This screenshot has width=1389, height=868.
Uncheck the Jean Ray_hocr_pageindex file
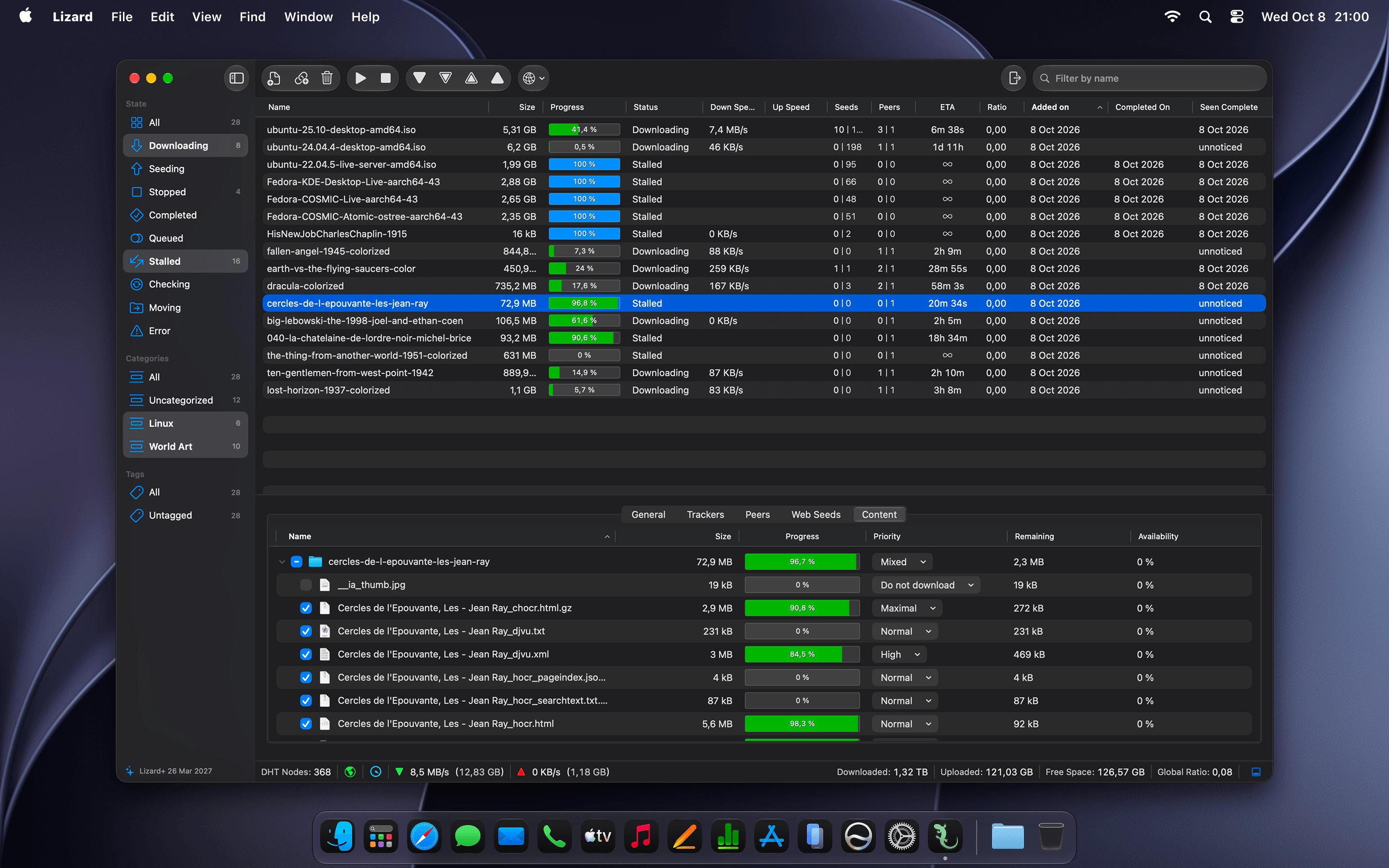pyautogui.click(x=306, y=678)
